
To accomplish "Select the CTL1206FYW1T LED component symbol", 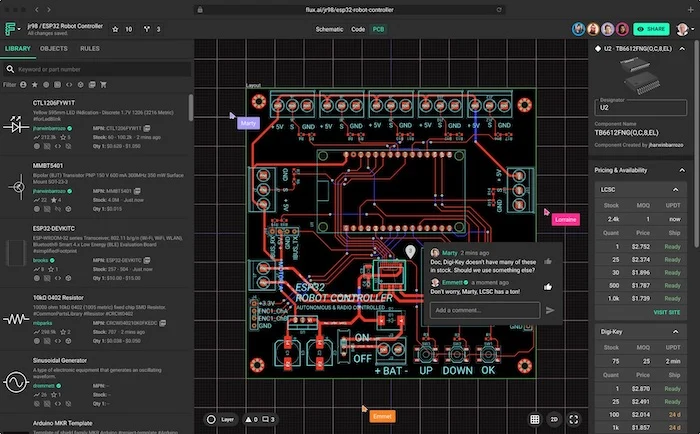I will (16, 125).
